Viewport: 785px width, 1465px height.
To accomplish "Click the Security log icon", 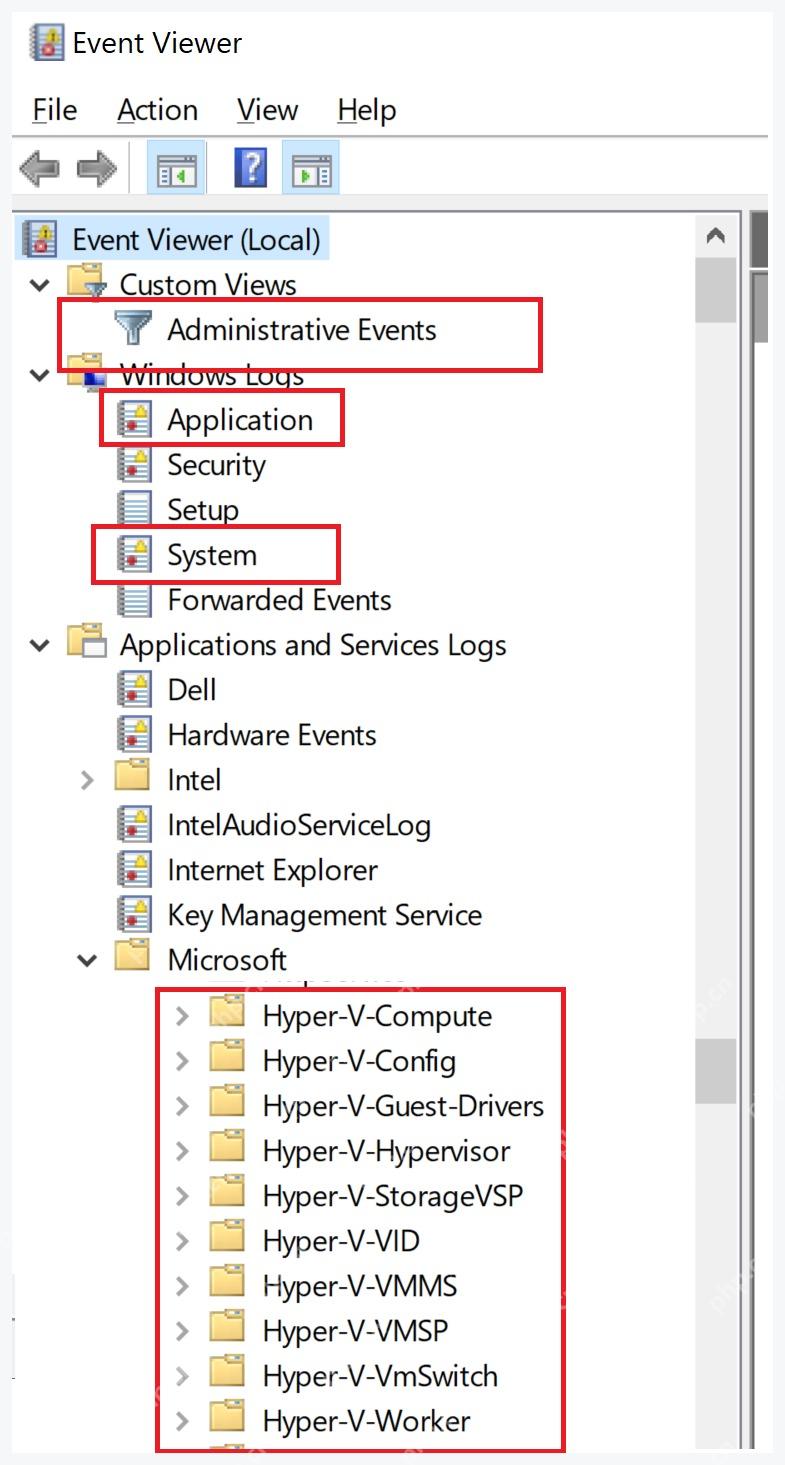I will pyautogui.click(x=134, y=464).
